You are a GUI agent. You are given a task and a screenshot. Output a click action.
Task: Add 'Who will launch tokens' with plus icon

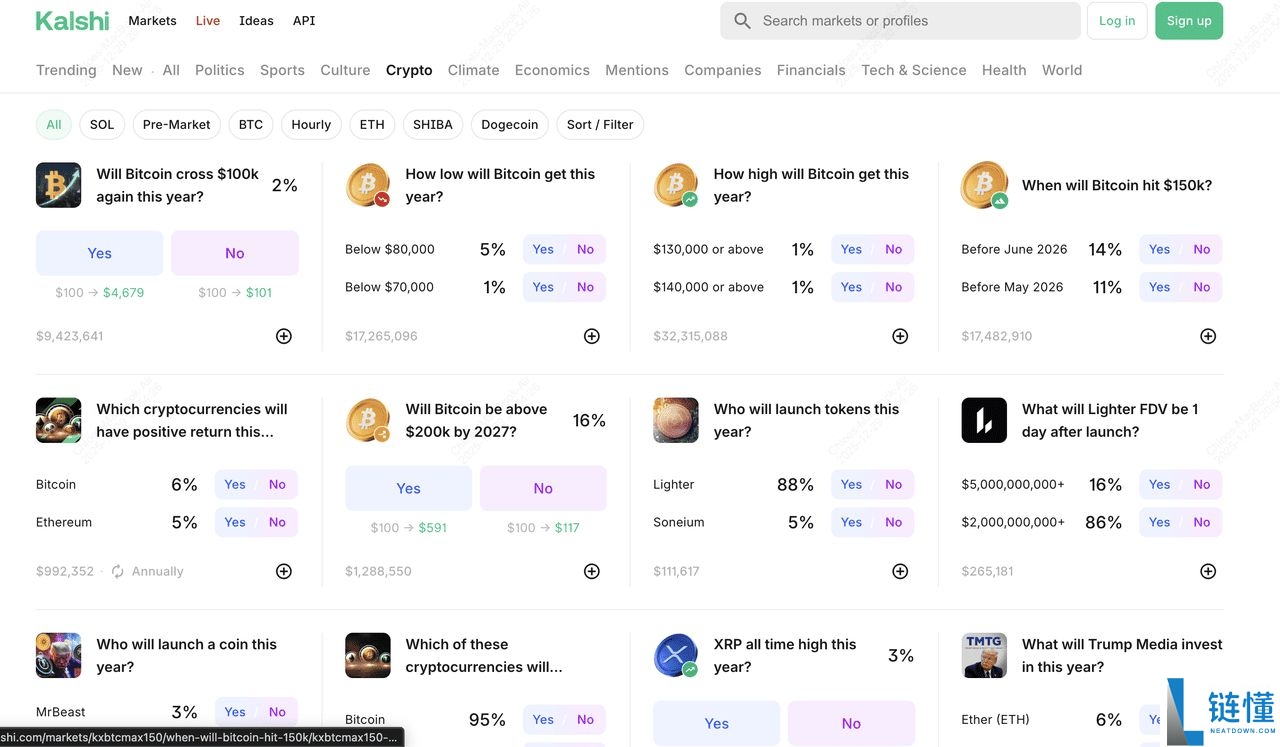(900, 571)
